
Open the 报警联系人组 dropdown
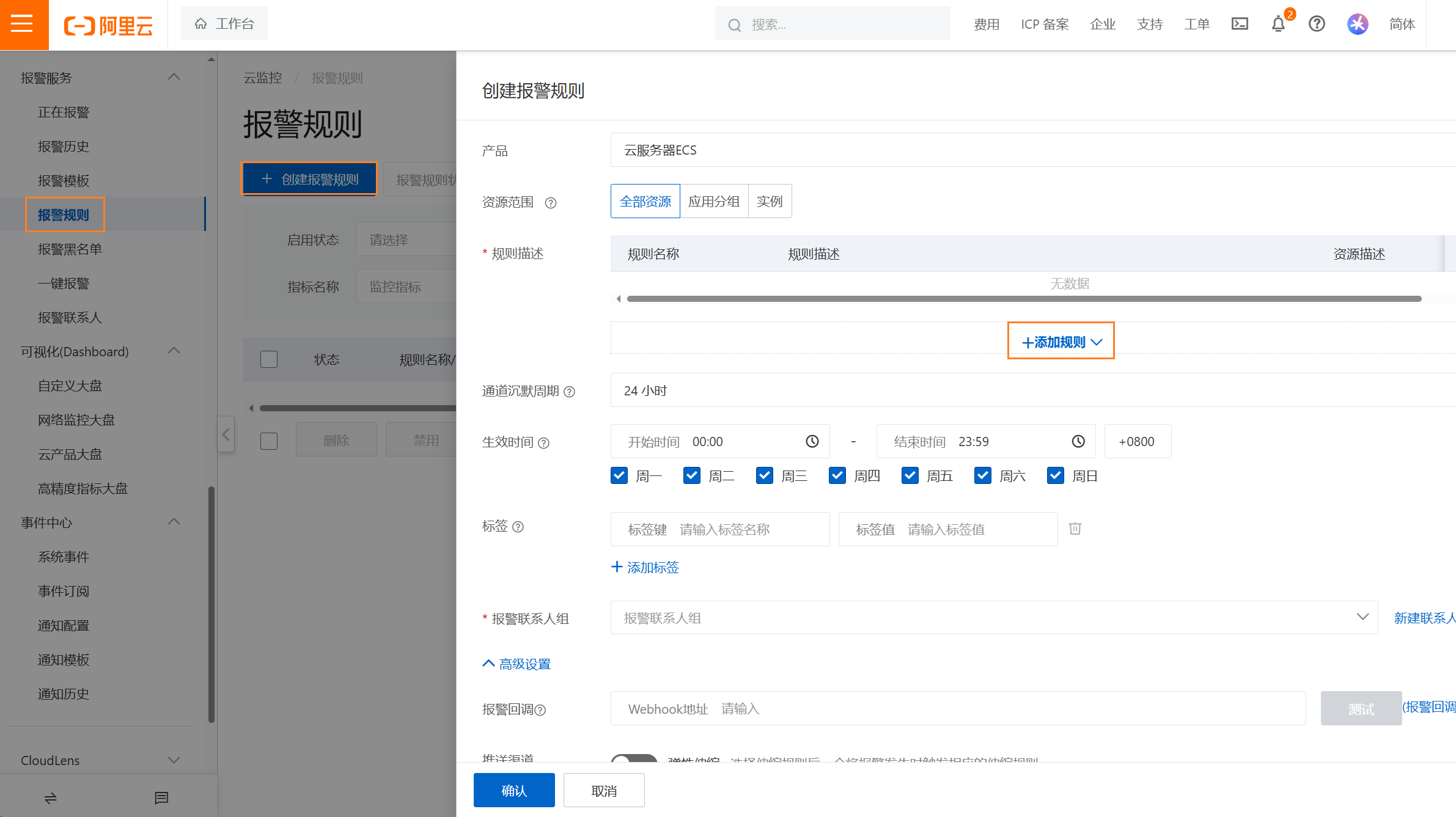(1362, 617)
